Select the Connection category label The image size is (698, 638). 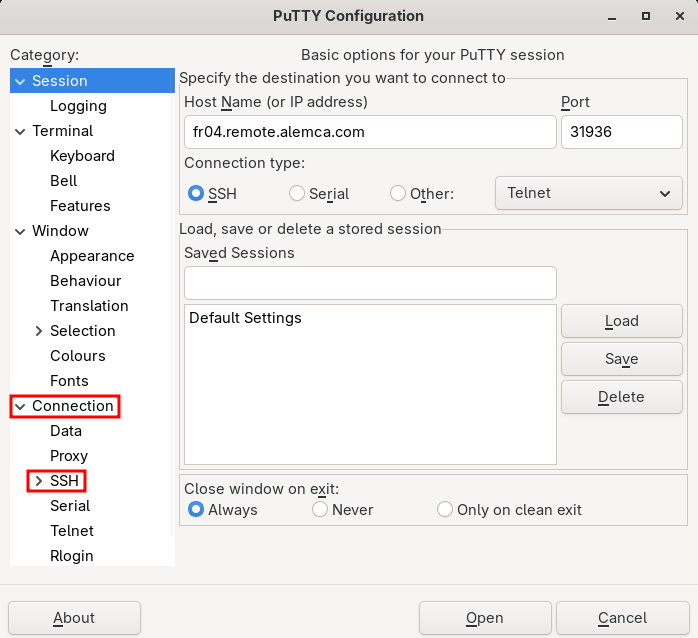(x=73, y=406)
